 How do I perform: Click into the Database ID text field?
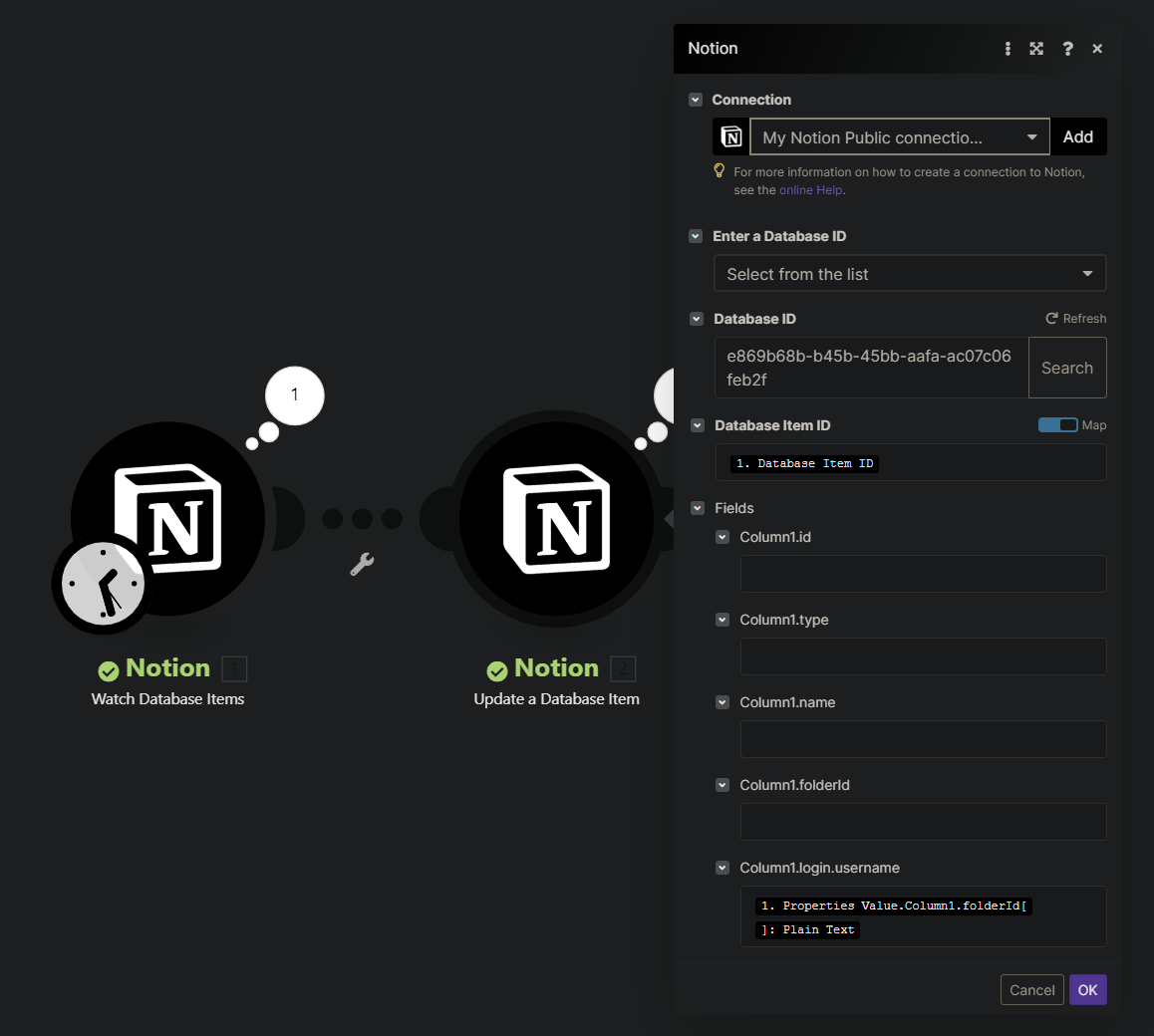(871, 368)
